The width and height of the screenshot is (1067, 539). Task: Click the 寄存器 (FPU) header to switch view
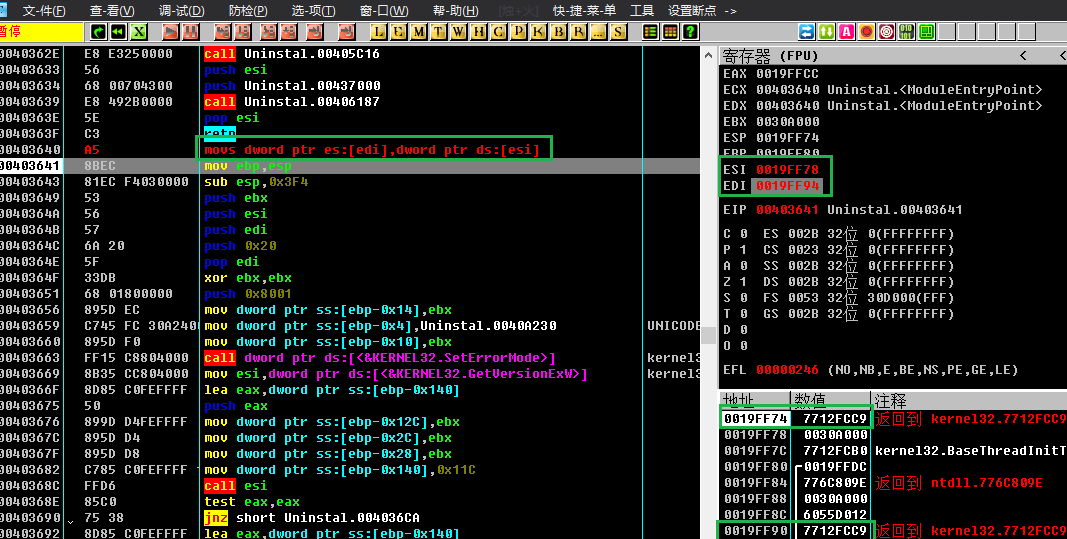[x=770, y=55]
